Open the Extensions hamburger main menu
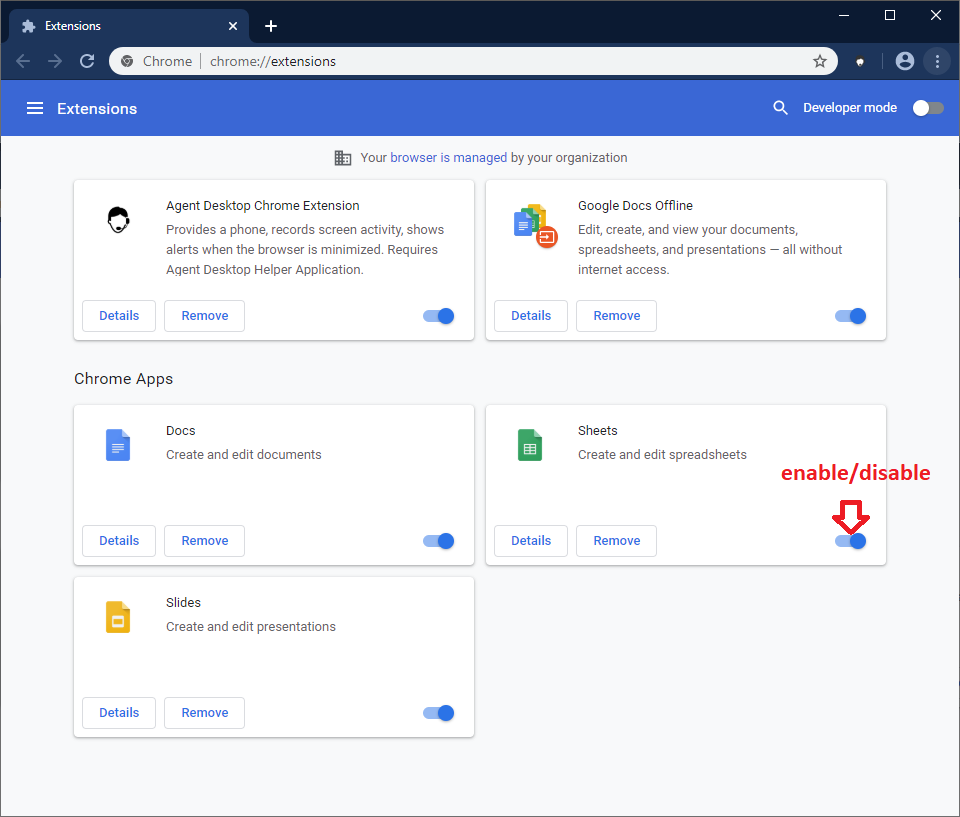 pyautogui.click(x=35, y=108)
